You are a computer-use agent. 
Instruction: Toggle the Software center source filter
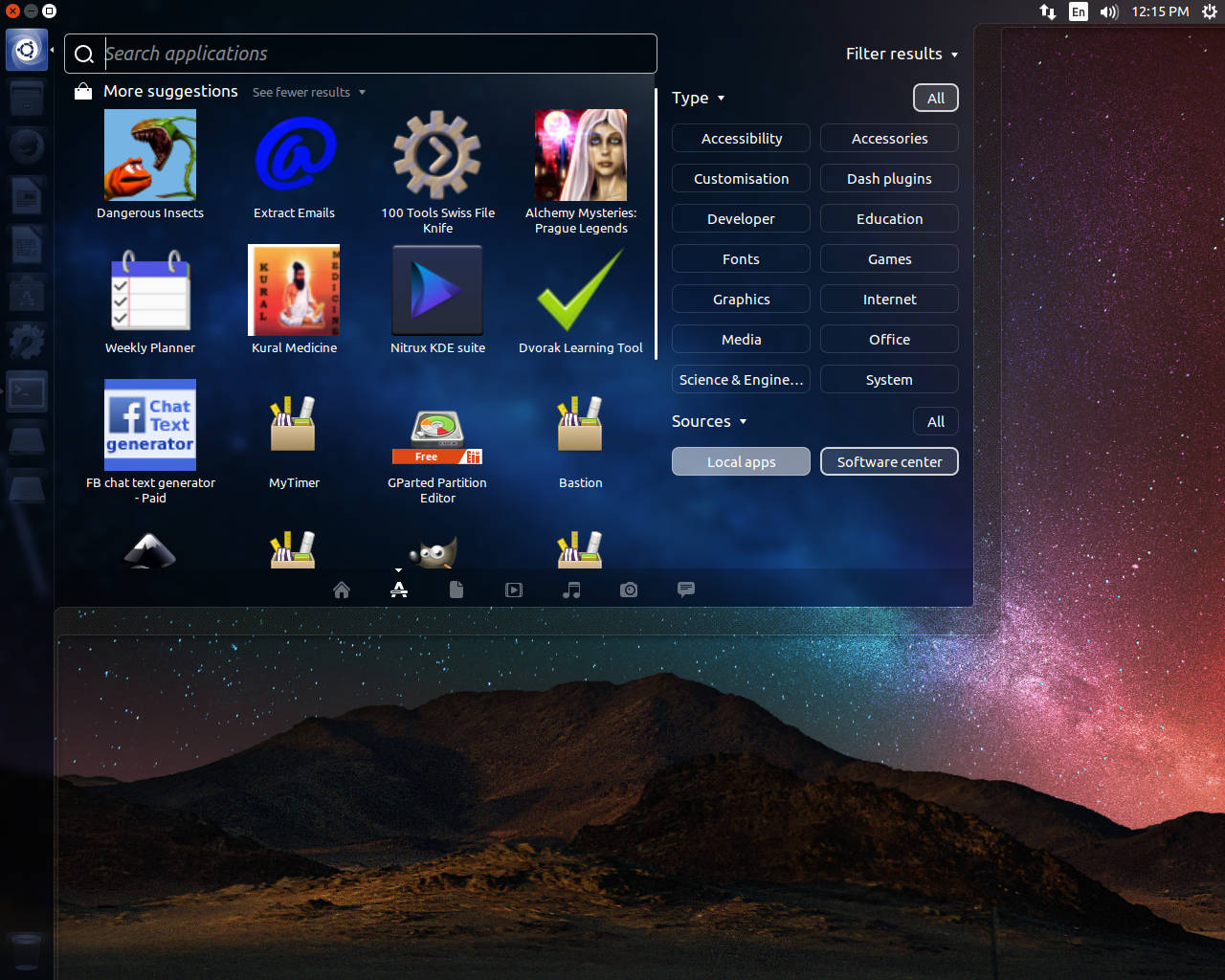click(889, 461)
